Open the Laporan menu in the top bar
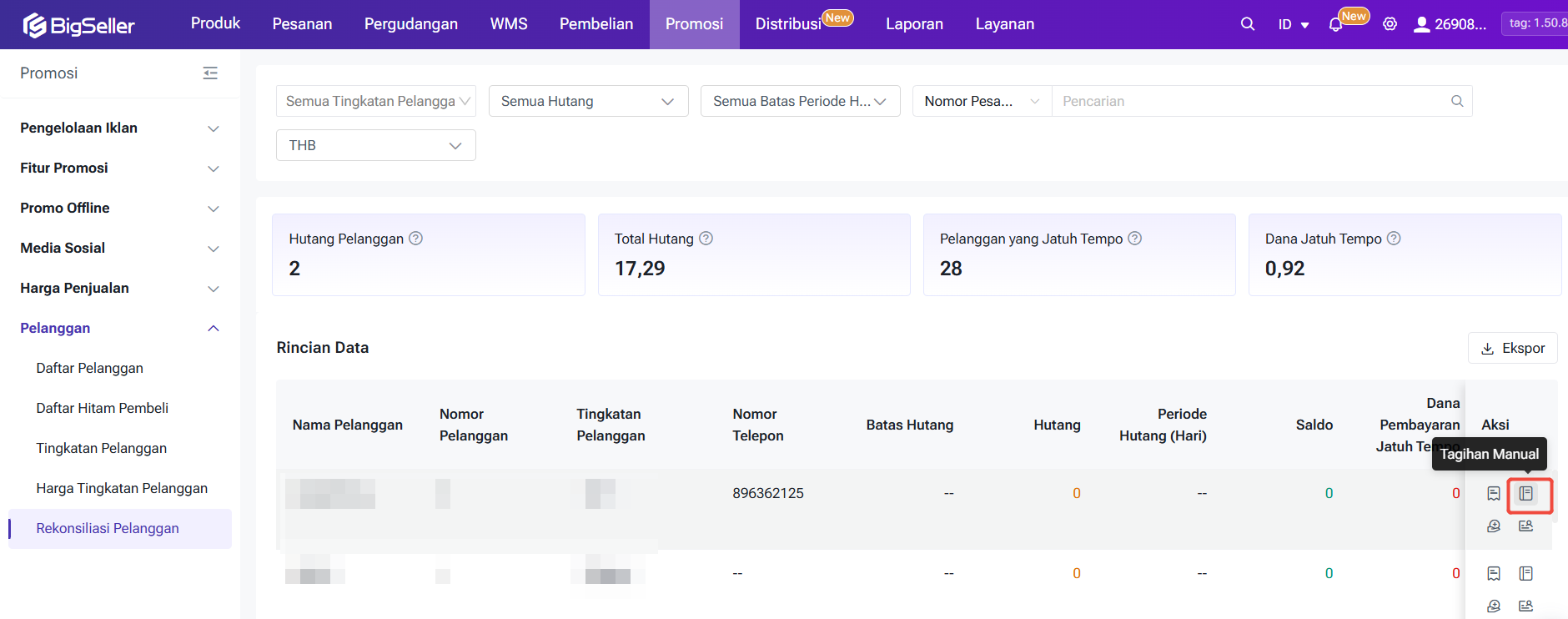The height and width of the screenshot is (619, 1568). (x=914, y=24)
